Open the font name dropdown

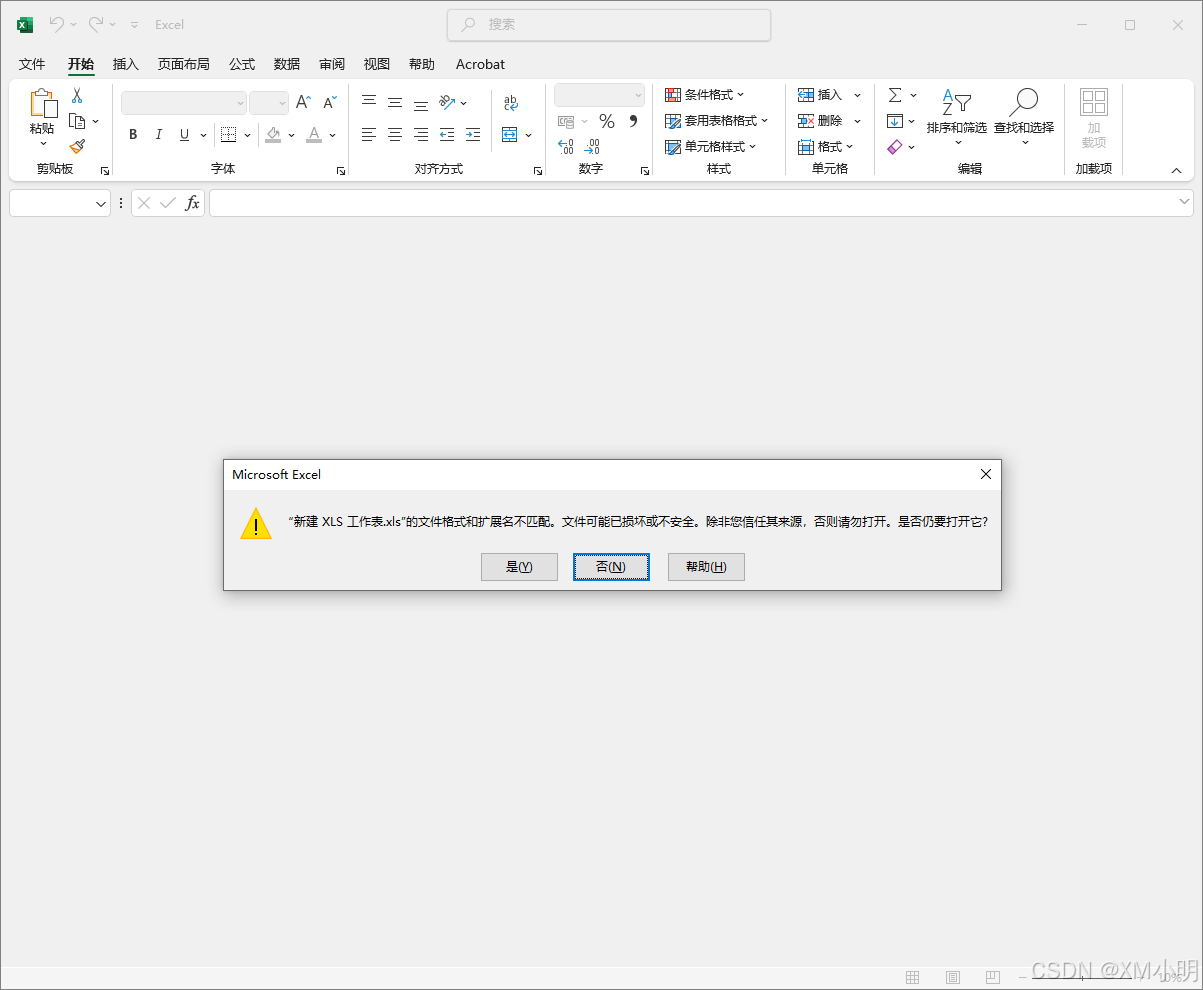240,103
